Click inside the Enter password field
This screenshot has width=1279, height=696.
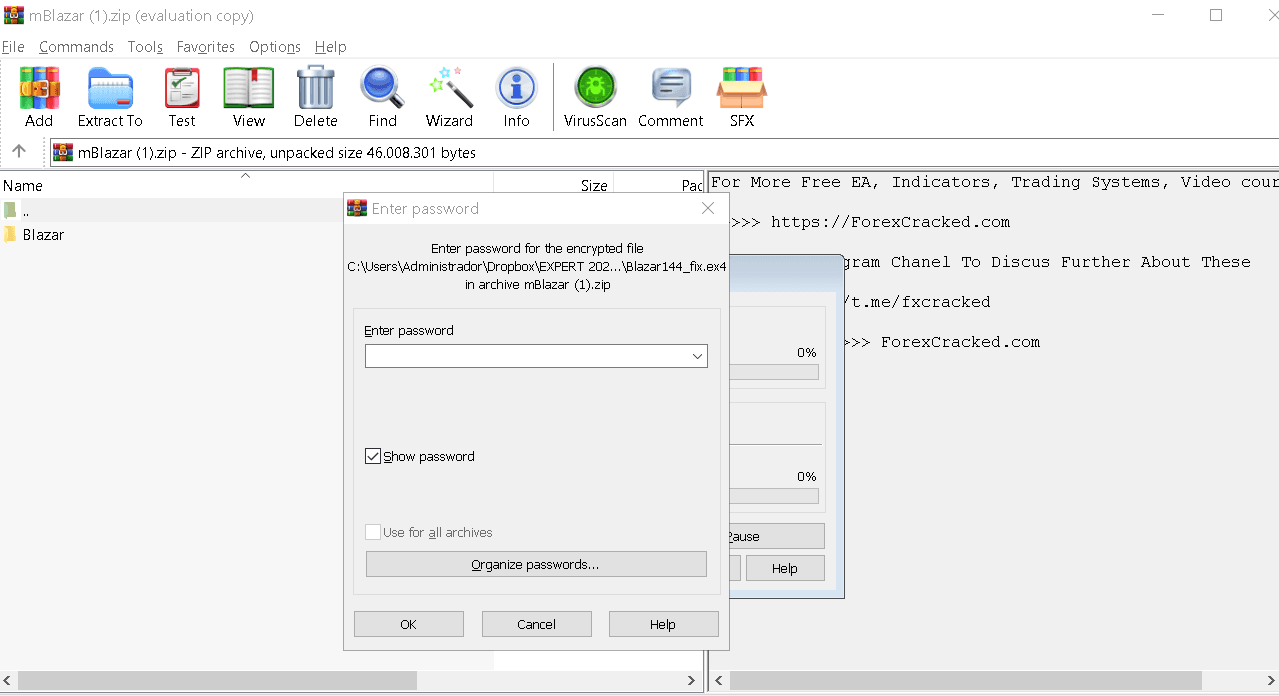[x=525, y=356]
